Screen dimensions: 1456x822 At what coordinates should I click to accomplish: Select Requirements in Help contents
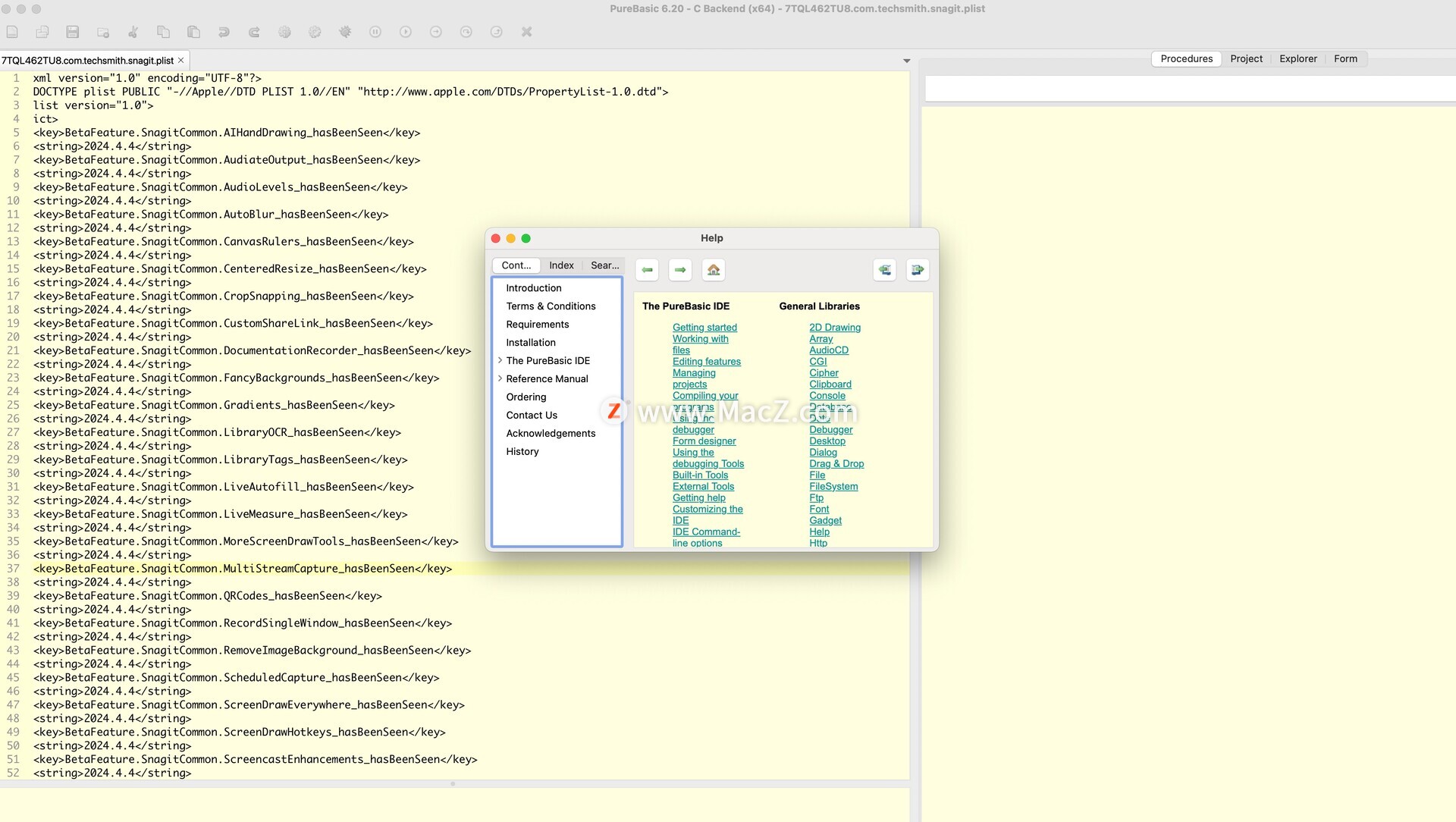(537, 325)
